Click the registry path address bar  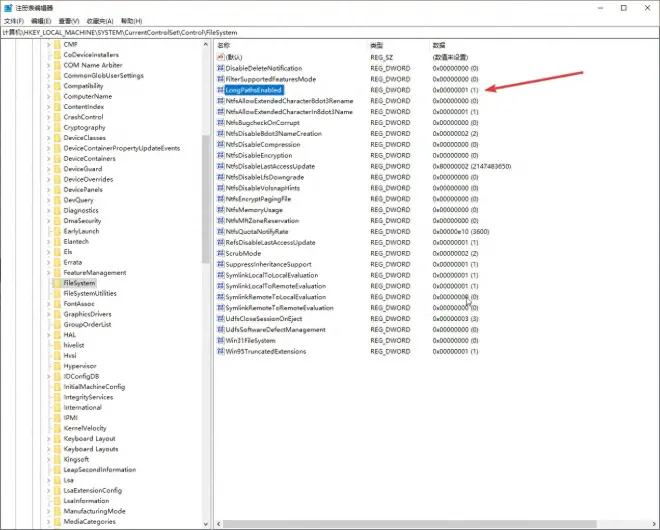pos(330,32)
